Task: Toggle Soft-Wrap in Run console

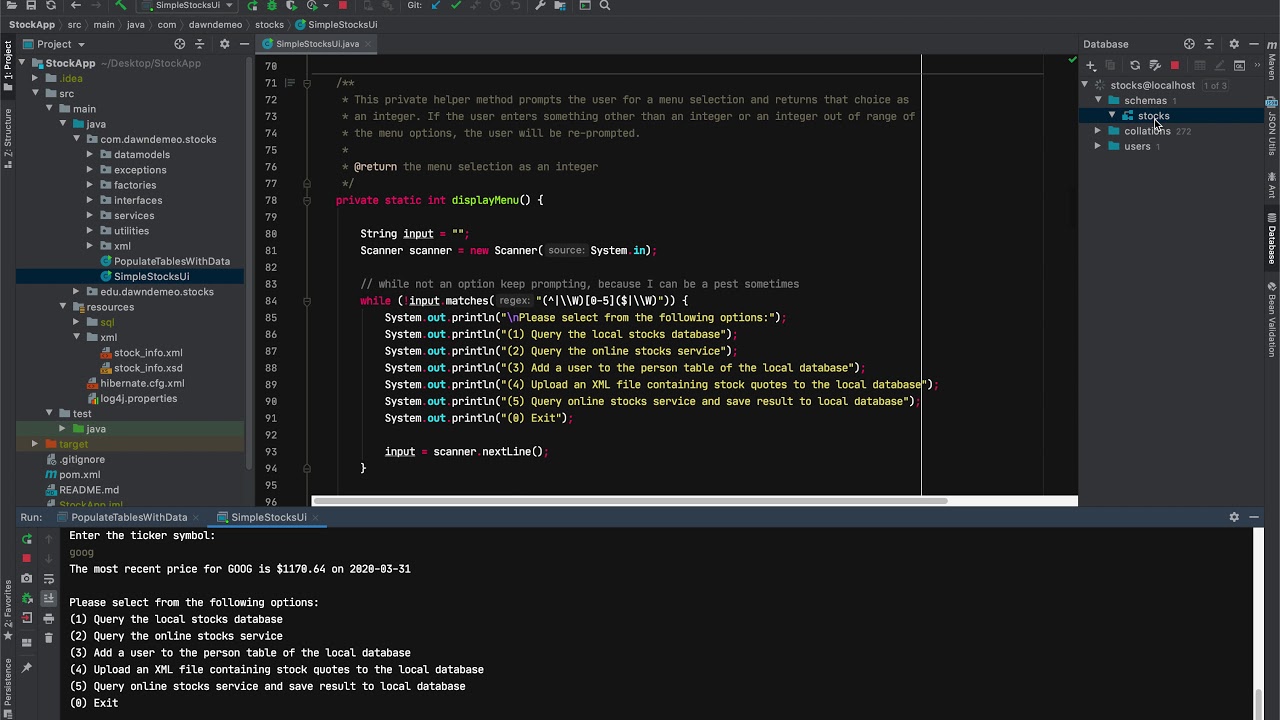Action: click(x=48, y=579)
